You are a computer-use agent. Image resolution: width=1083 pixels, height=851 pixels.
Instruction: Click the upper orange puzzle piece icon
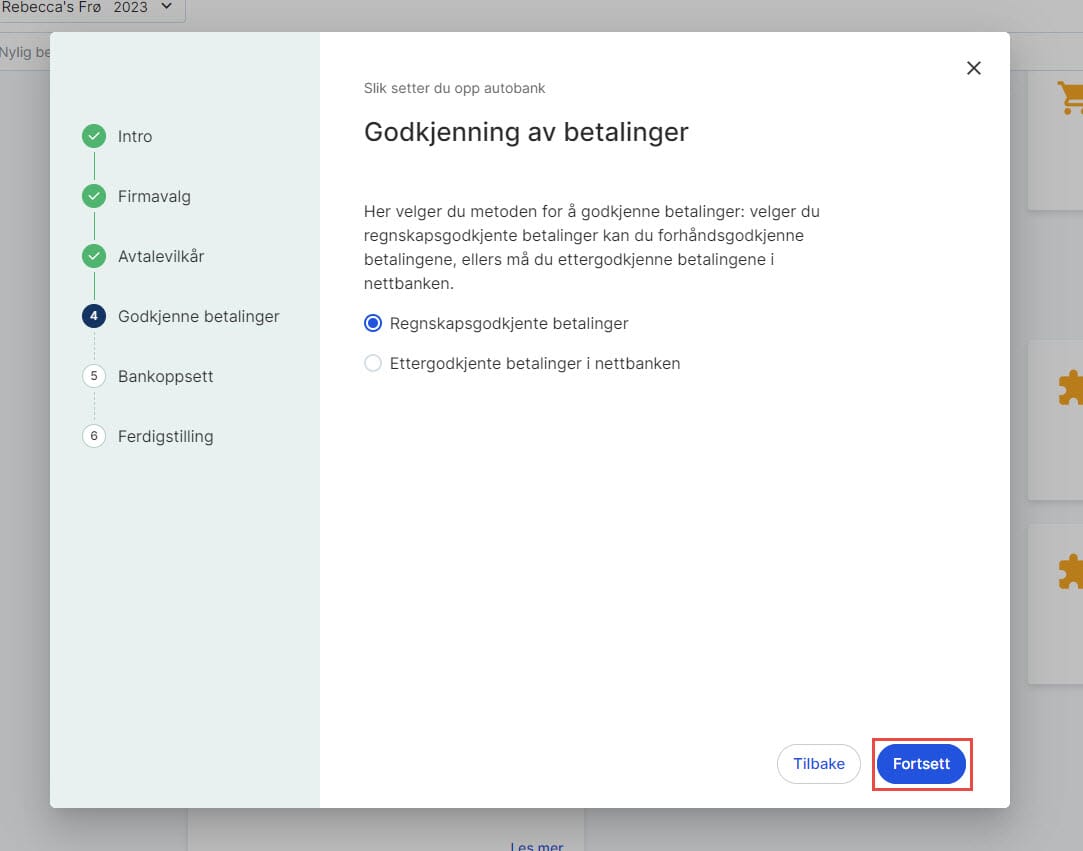point(1069,388)
